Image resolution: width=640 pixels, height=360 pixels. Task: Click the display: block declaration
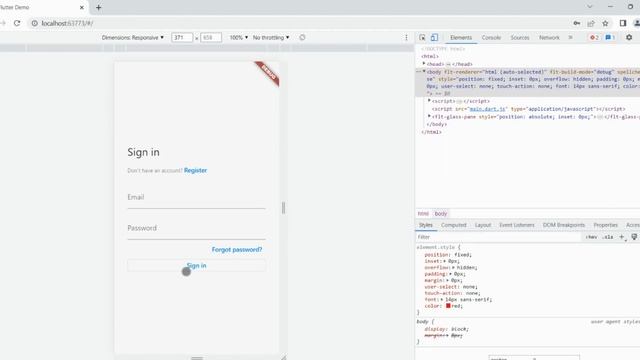(x=447, y=329)
